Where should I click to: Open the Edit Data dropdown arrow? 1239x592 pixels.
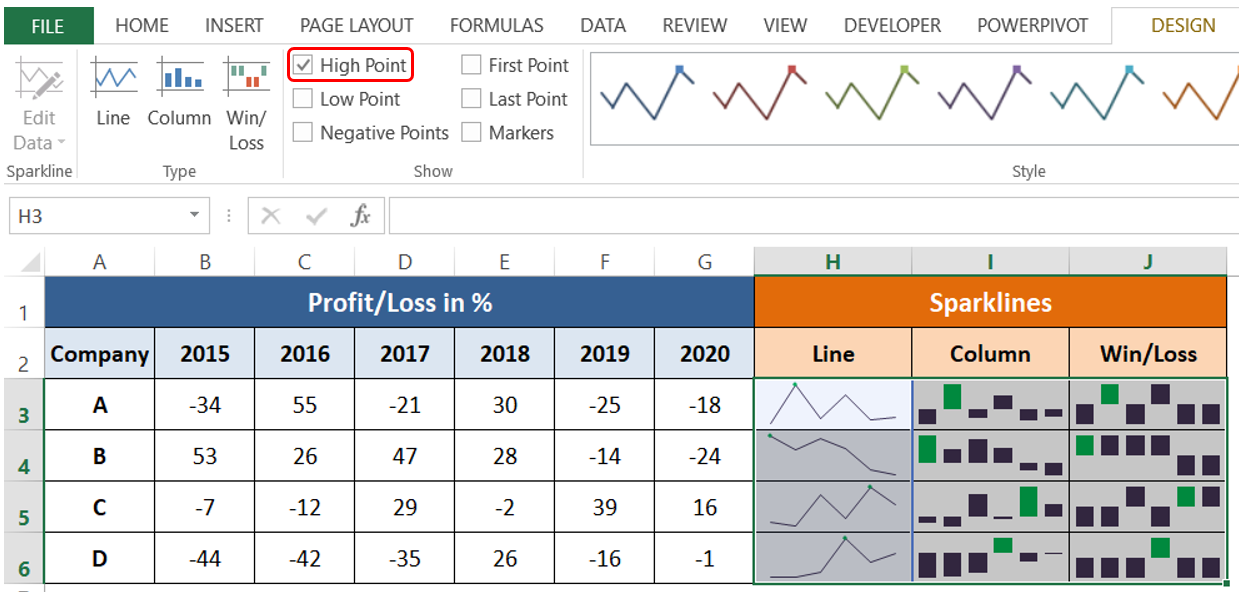click(x=63, y=143)
